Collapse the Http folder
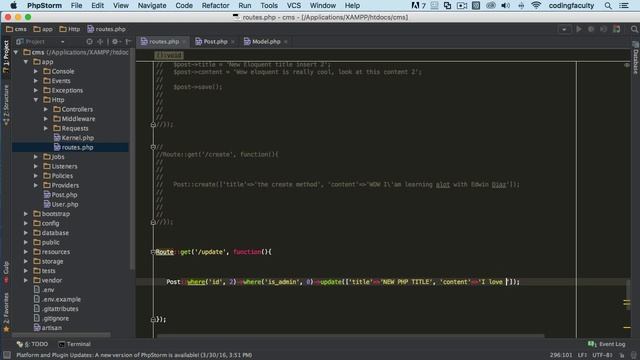This screenshot has height=360, width=640. pos(36,100)
